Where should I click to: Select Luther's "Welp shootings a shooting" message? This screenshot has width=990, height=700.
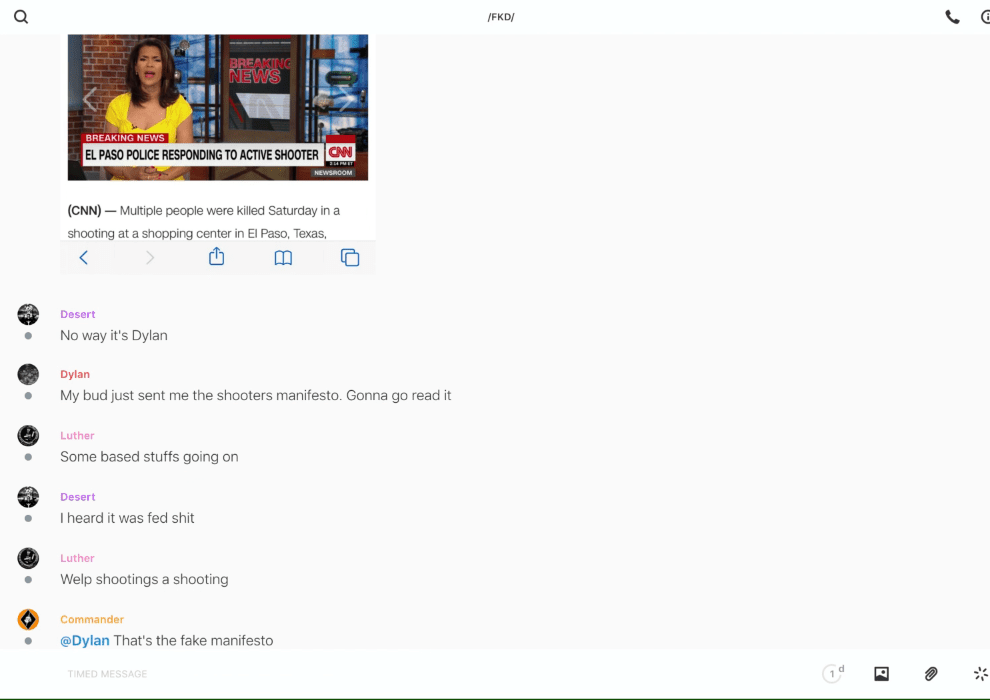click(x=144, y=579)
